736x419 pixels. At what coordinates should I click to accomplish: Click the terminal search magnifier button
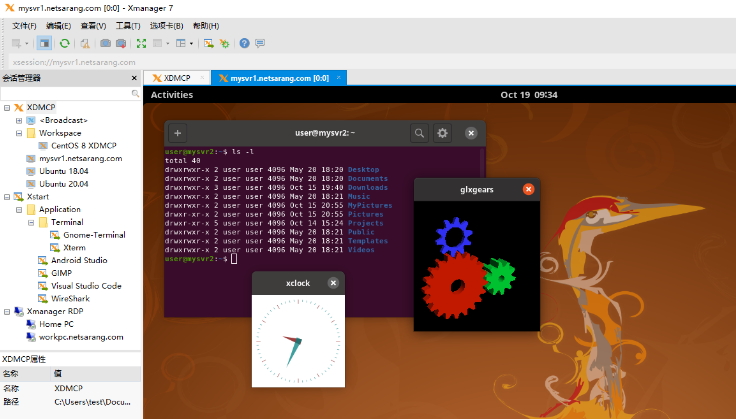point(419,133)
